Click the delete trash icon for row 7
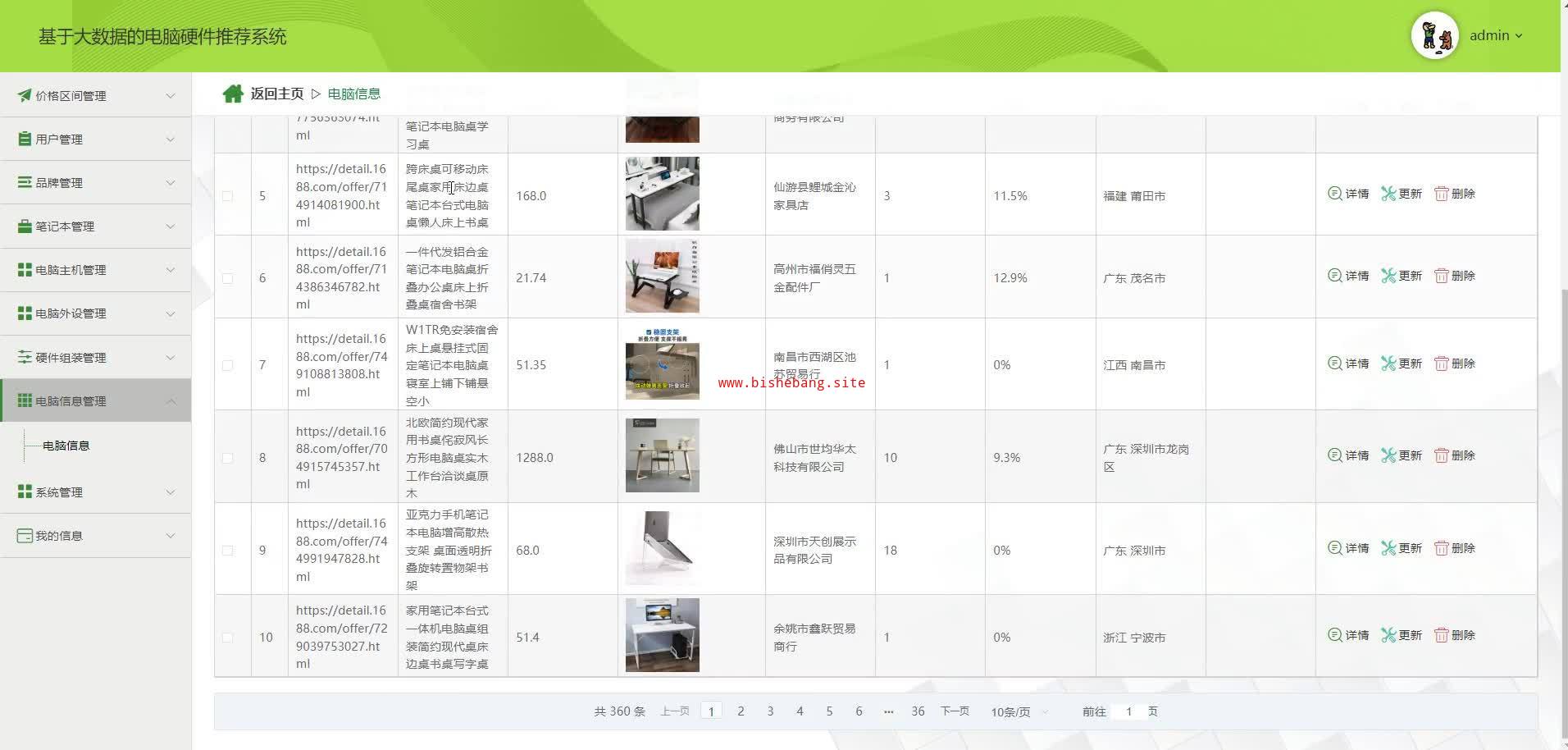The height and width of the screenshot is (750, 1568). pos(1441,364)
